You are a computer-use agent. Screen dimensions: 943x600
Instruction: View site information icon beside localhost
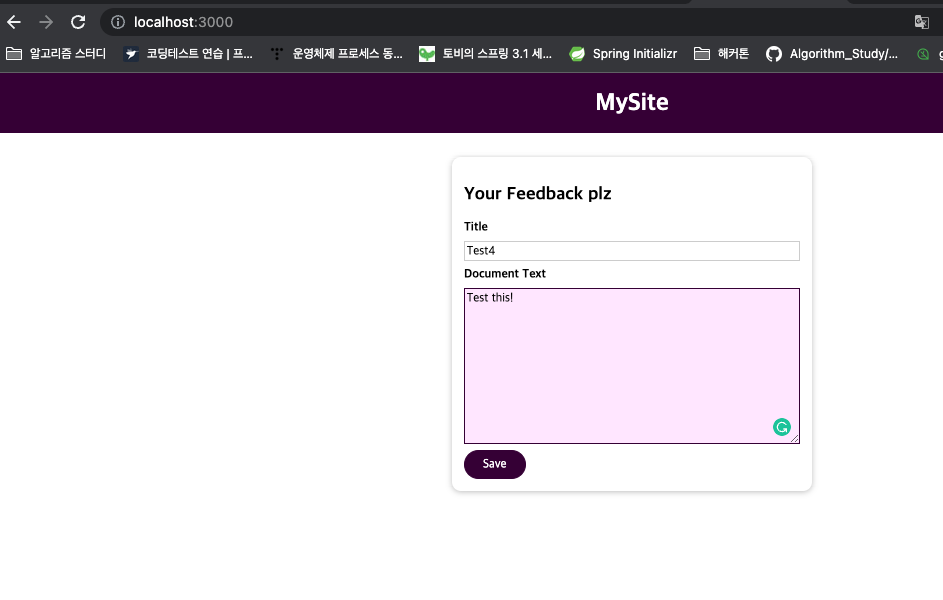tap(118, 22)
